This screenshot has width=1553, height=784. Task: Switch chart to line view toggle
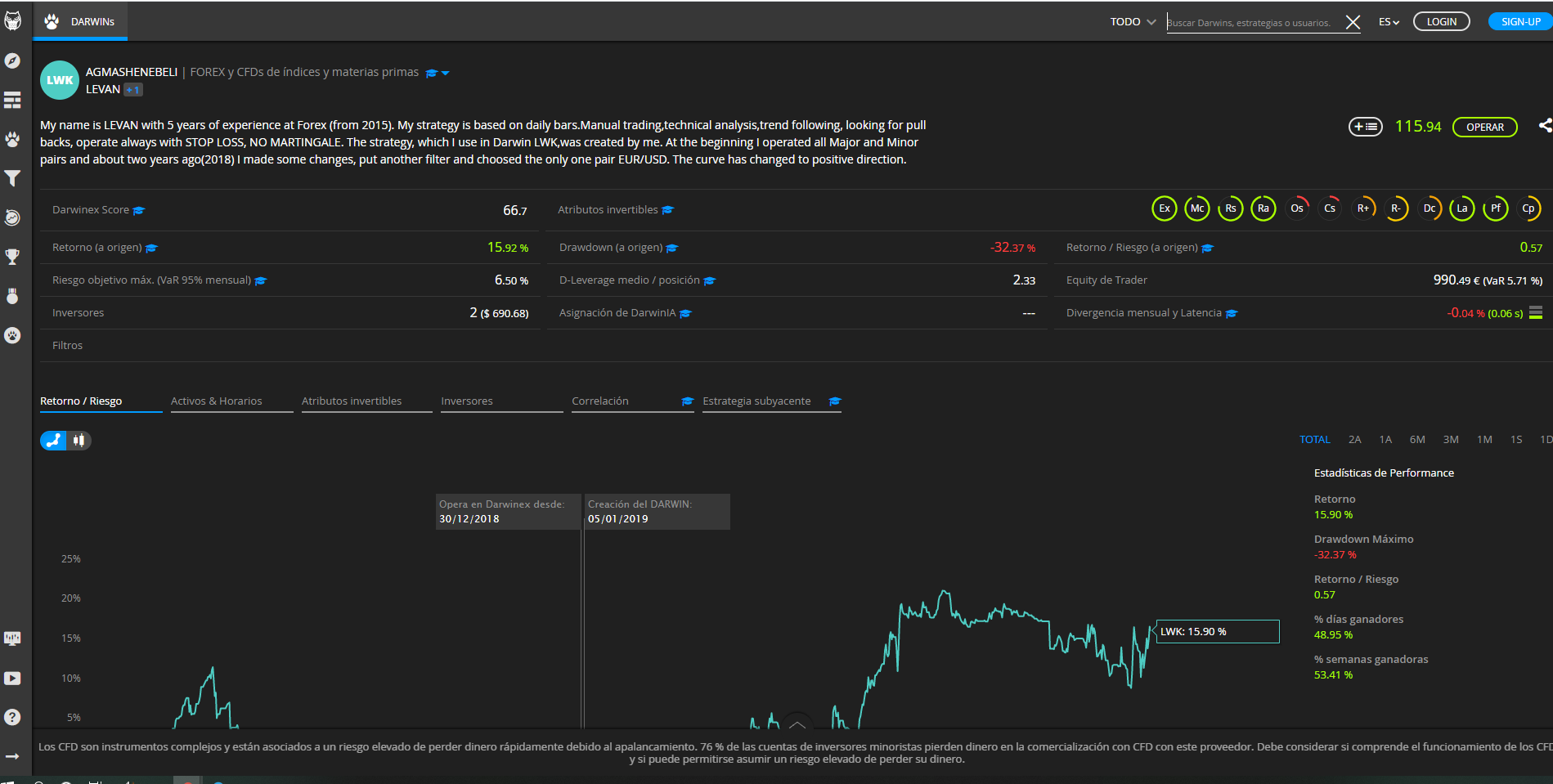point(54,441)
